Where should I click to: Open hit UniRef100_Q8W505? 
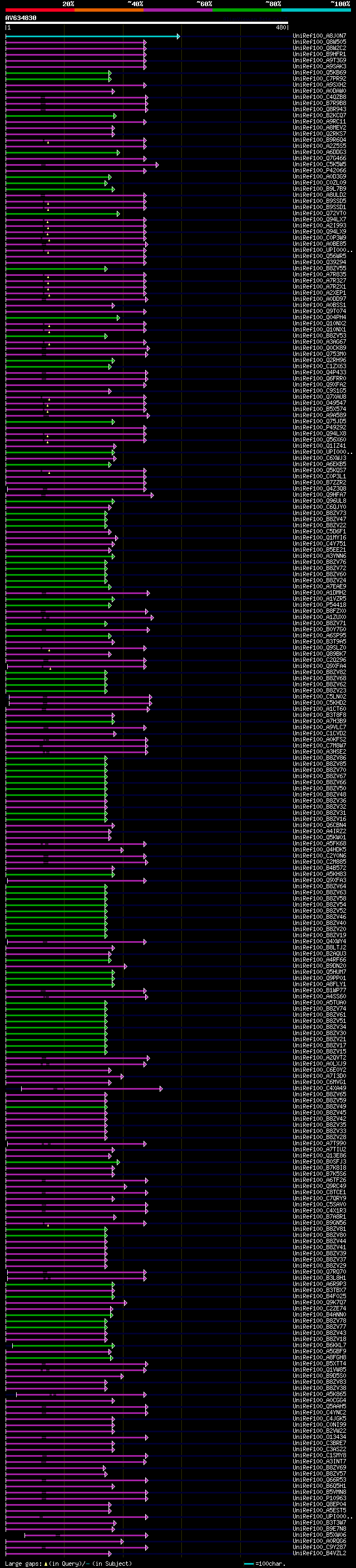[x=319, y=42]
